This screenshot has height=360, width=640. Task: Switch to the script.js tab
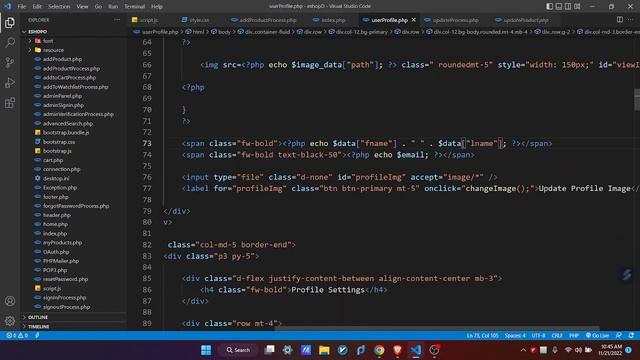(149, 20)
